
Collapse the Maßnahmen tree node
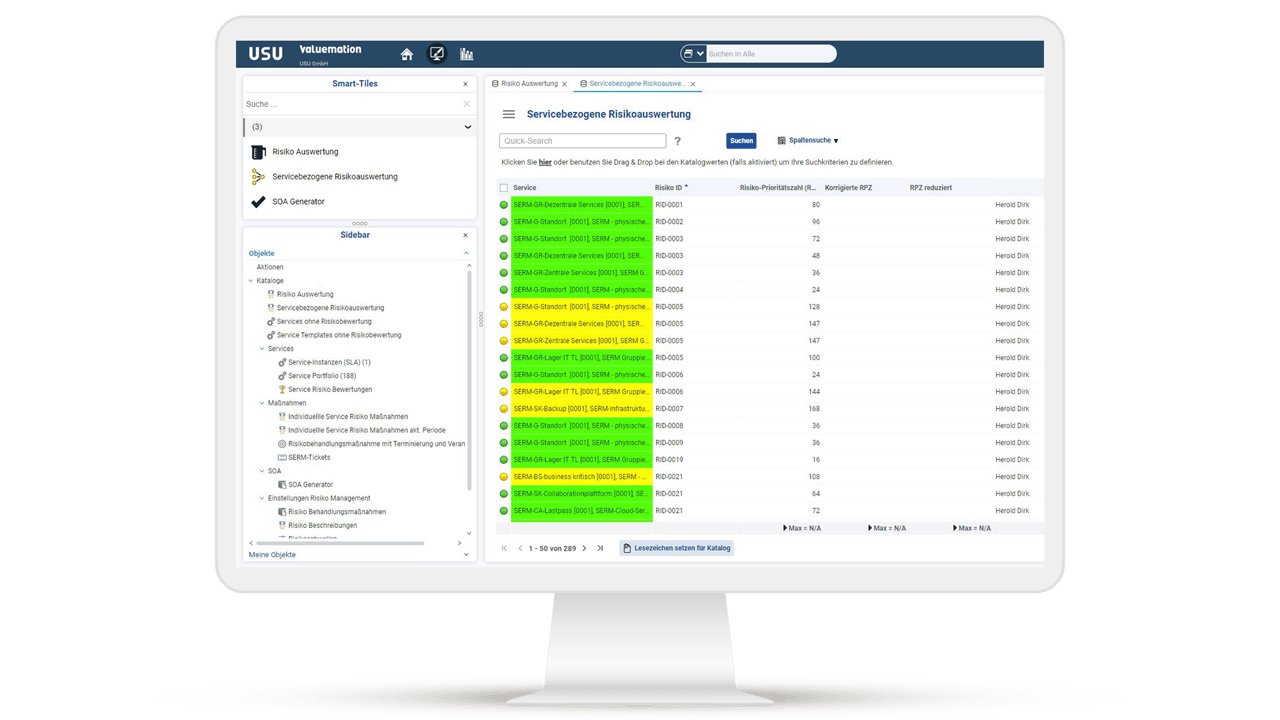click(x=262, y=403)
